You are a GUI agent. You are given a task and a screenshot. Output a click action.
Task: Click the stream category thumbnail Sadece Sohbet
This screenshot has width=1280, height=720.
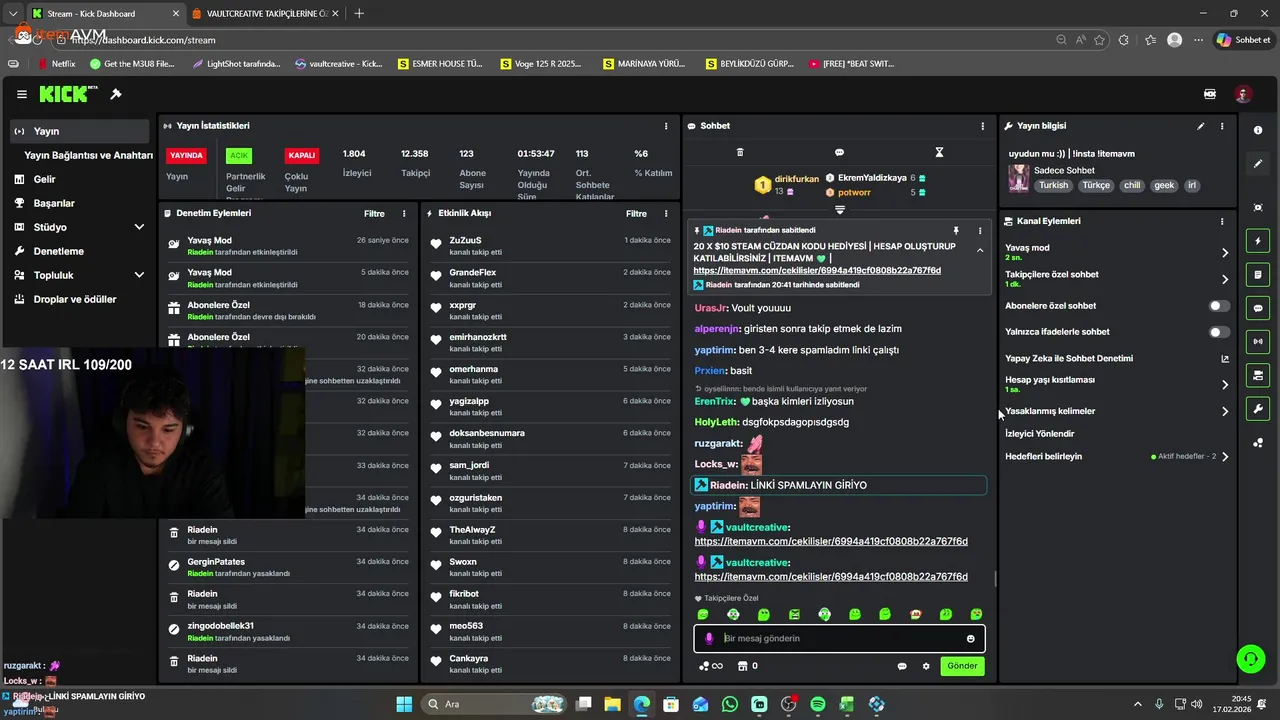pyautogui.click(x=1018, y=178)
